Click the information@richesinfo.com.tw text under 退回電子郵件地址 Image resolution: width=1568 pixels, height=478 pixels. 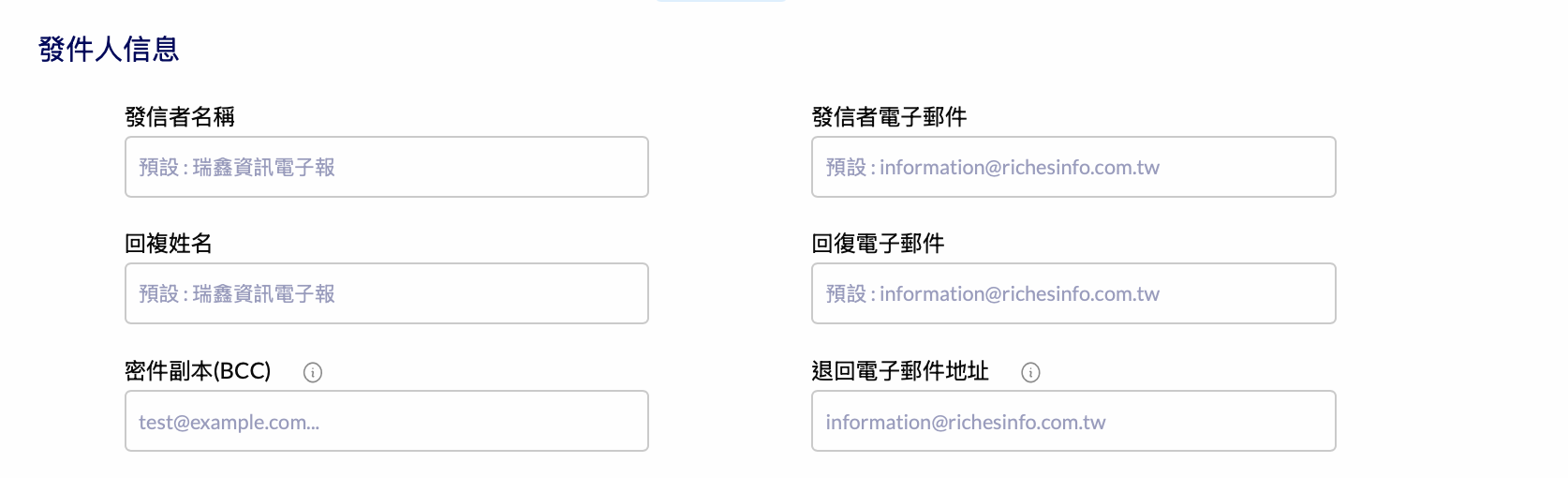[966, 422]
